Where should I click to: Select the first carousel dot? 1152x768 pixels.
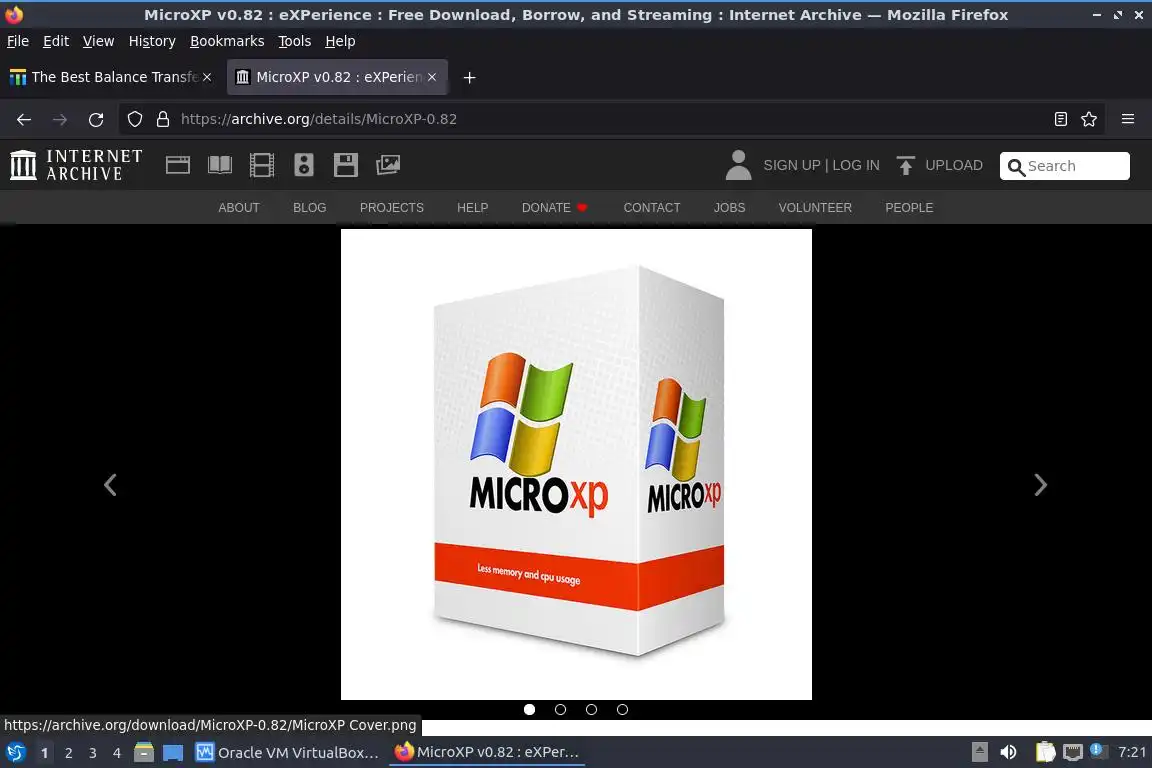coord(530,709)
